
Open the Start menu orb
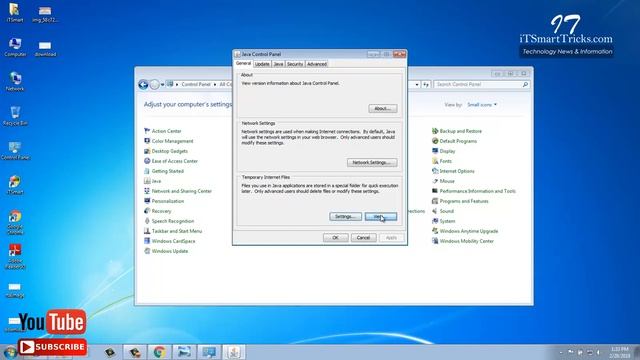[9, 352]
